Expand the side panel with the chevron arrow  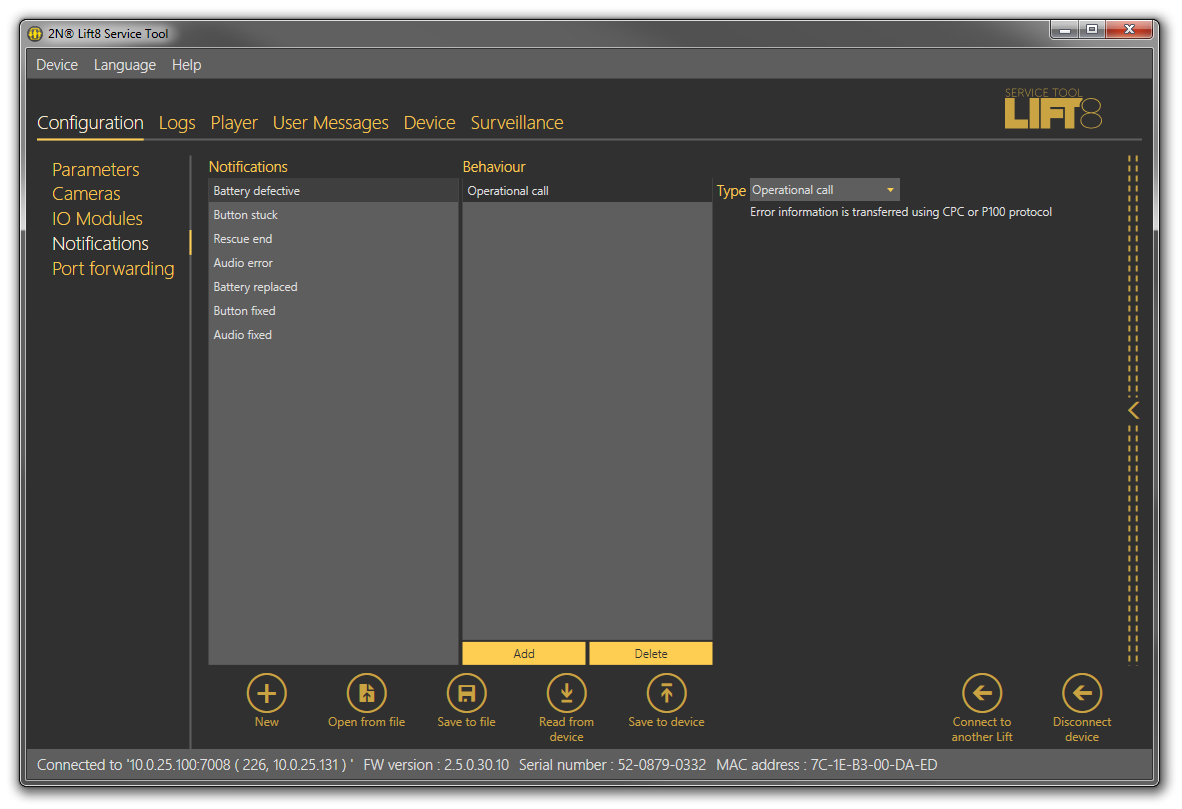[1133, 410]
